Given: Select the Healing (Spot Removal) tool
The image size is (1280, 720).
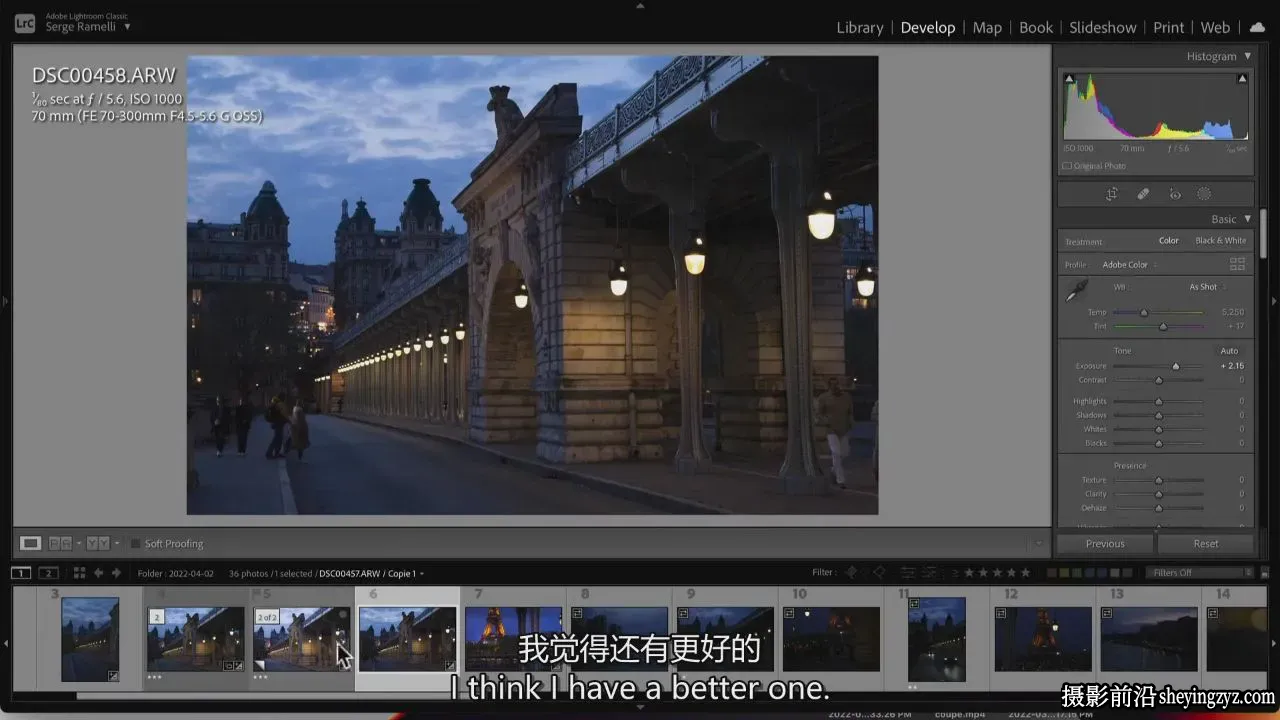Looking at the screenshot, I should tap(1143, 194).
